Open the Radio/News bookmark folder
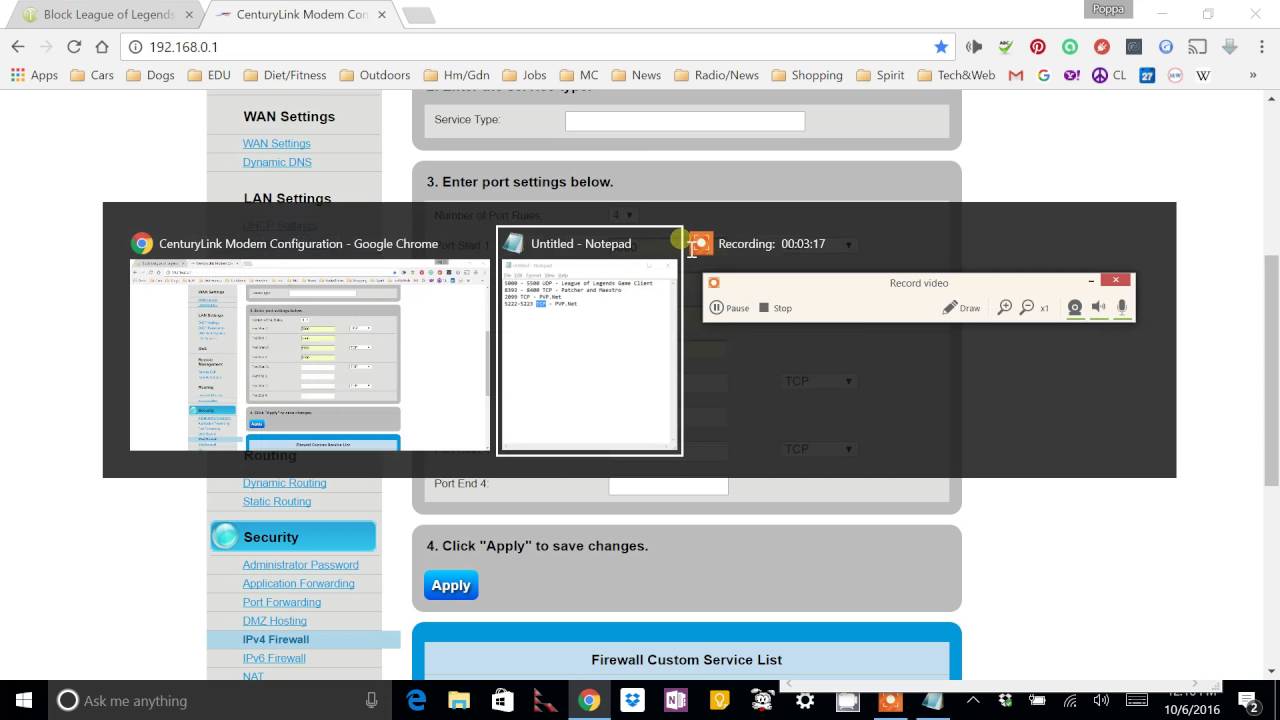The width and height of the screenshot is (1280, 720). point(716,75)
